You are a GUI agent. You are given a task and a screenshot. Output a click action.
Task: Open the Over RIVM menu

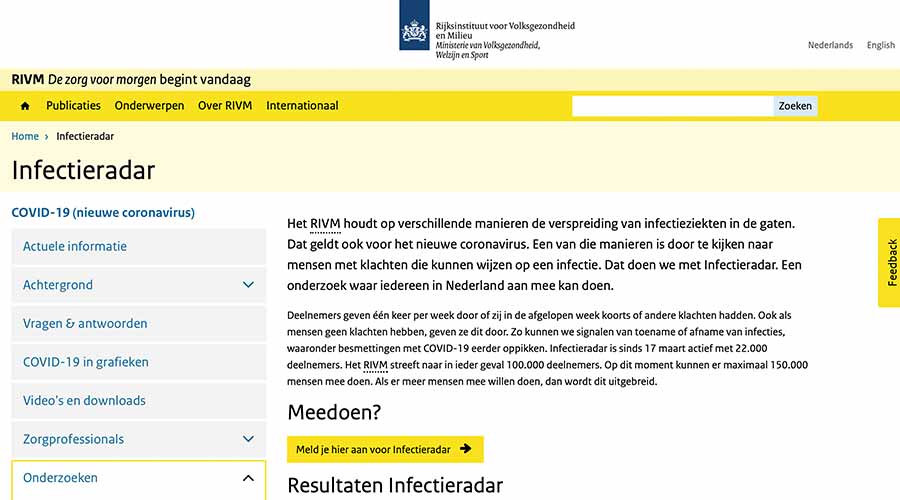(225, 106)
